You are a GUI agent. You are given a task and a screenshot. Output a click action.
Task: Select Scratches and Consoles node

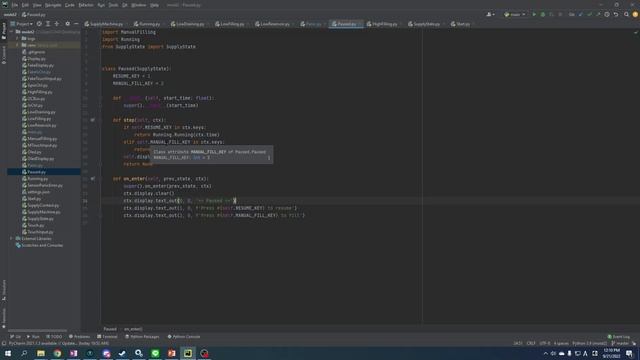coord(40,245)
